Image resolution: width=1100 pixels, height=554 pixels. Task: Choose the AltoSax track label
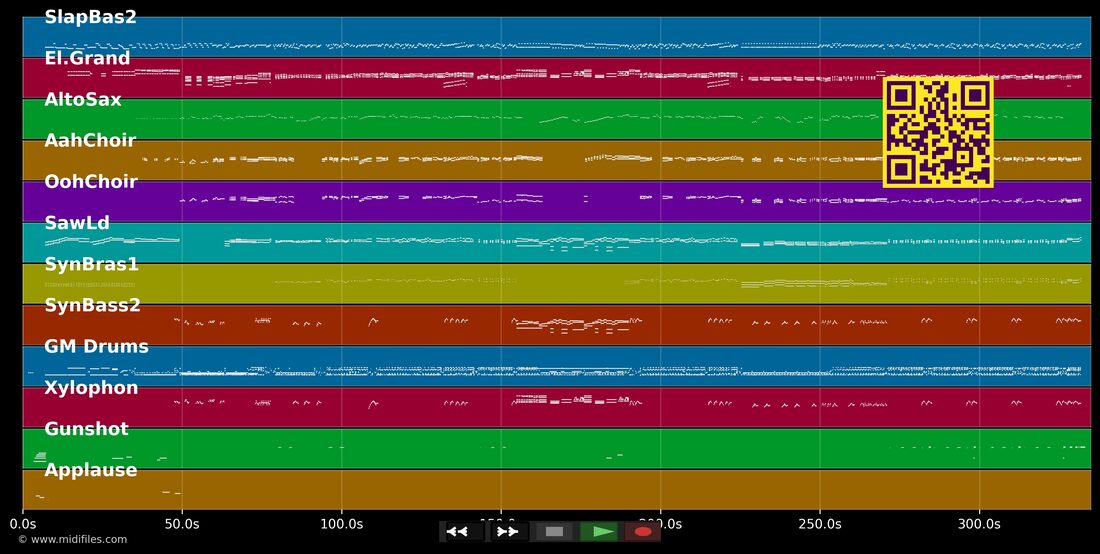click(x=83, y=100)
